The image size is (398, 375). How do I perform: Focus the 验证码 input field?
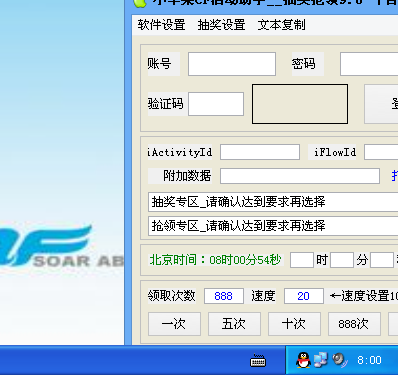tap(216, 104)
